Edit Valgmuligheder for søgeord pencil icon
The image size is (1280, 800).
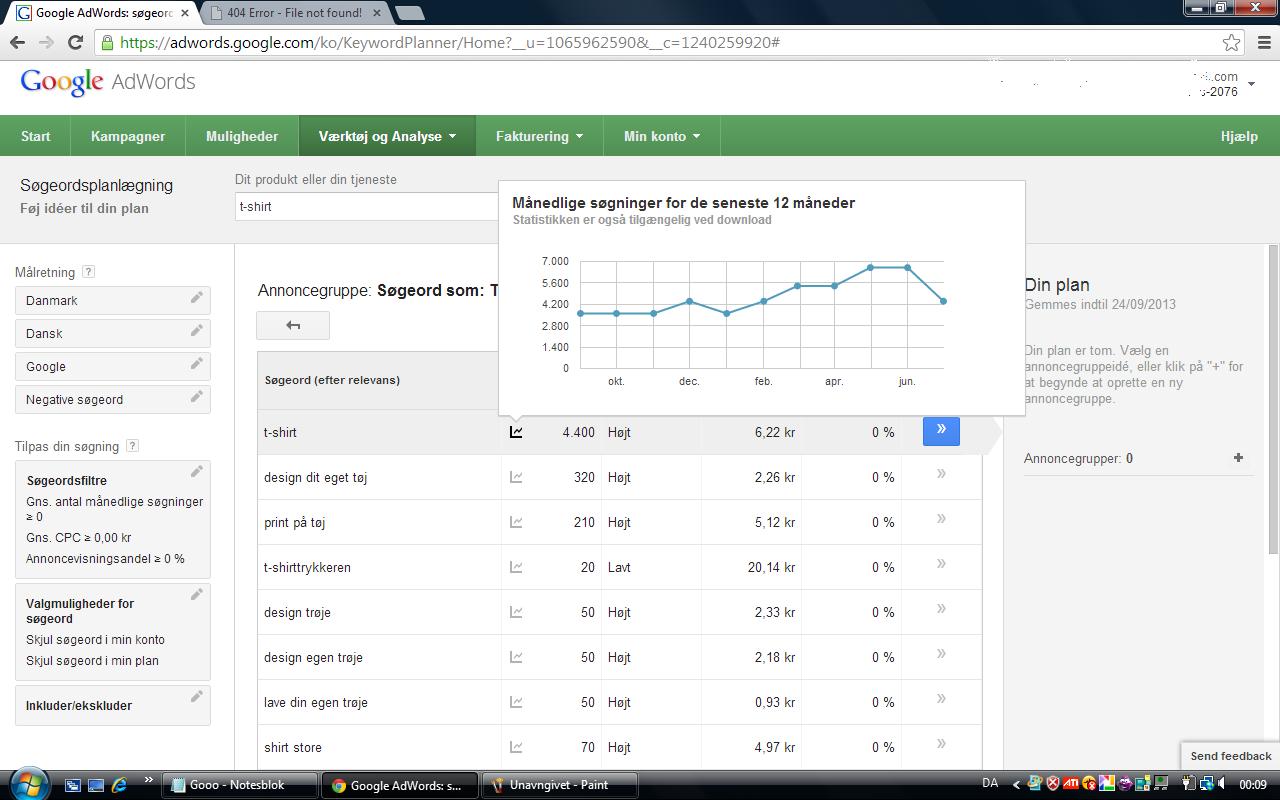(197, 595)
